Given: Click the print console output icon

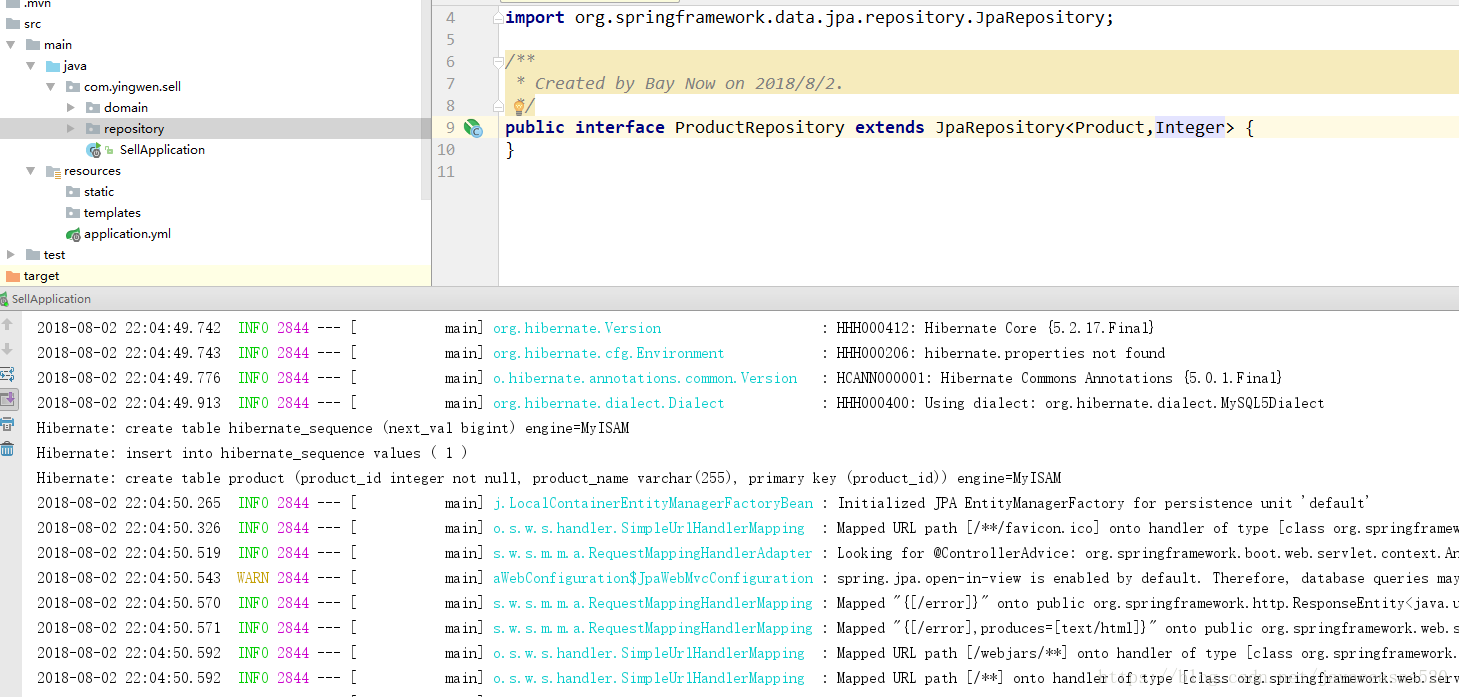Looking at the screenshot, I should tap(7, 424).
